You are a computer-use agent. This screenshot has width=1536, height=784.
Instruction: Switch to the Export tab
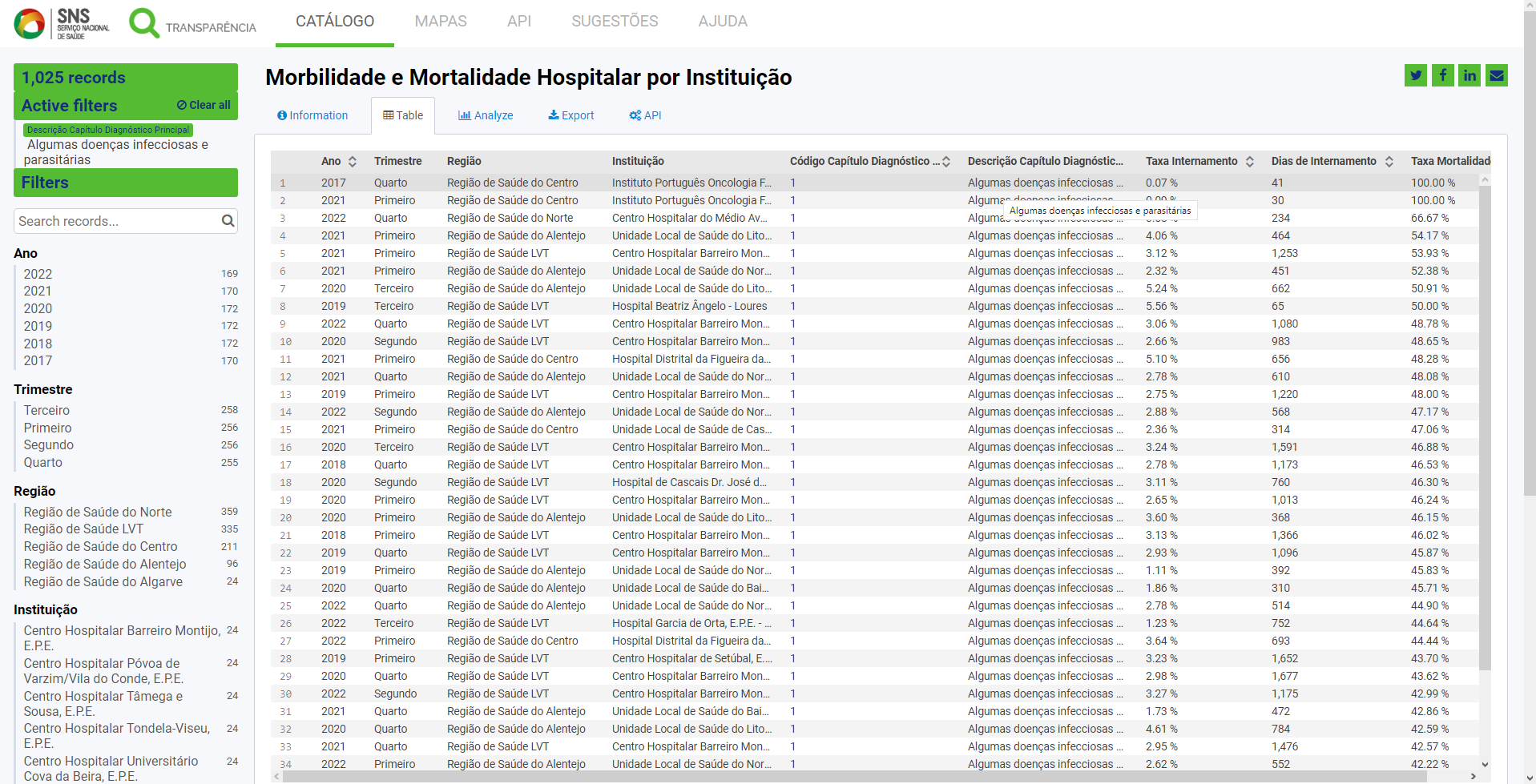(571, 115)
